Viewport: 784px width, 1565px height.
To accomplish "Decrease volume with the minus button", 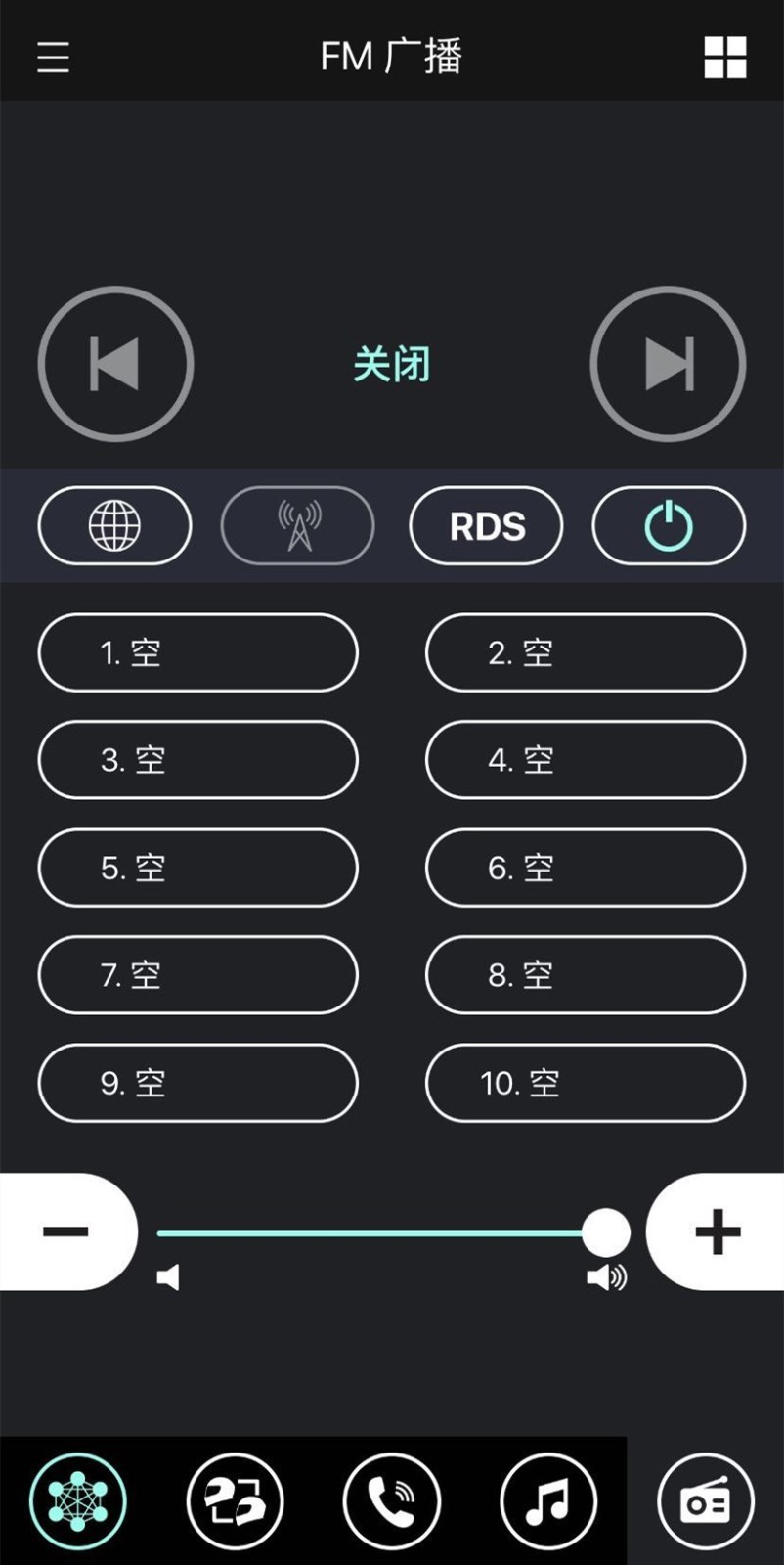I will coord(66,1231).
